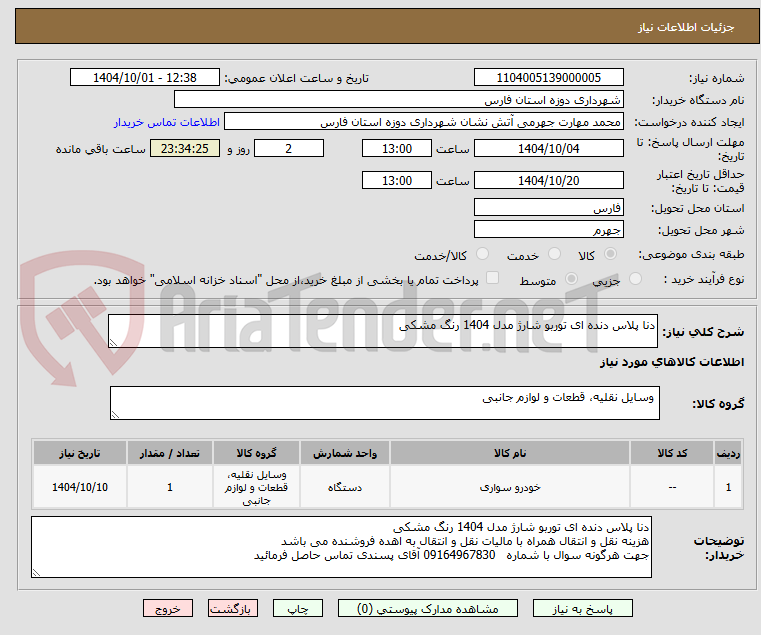Click the request creator field محمد مهارت جهرمی
This screenshot has width=761, height=635.
click(x=424, y=122)
